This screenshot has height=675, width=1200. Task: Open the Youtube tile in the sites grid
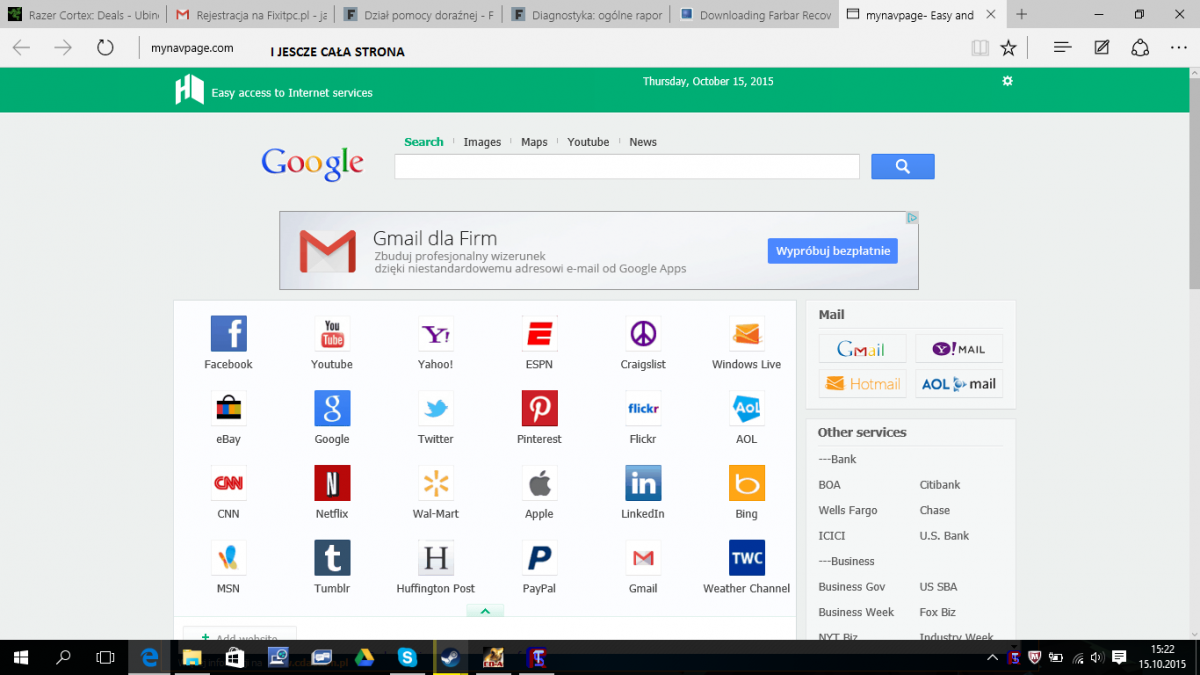pos(332,333)
